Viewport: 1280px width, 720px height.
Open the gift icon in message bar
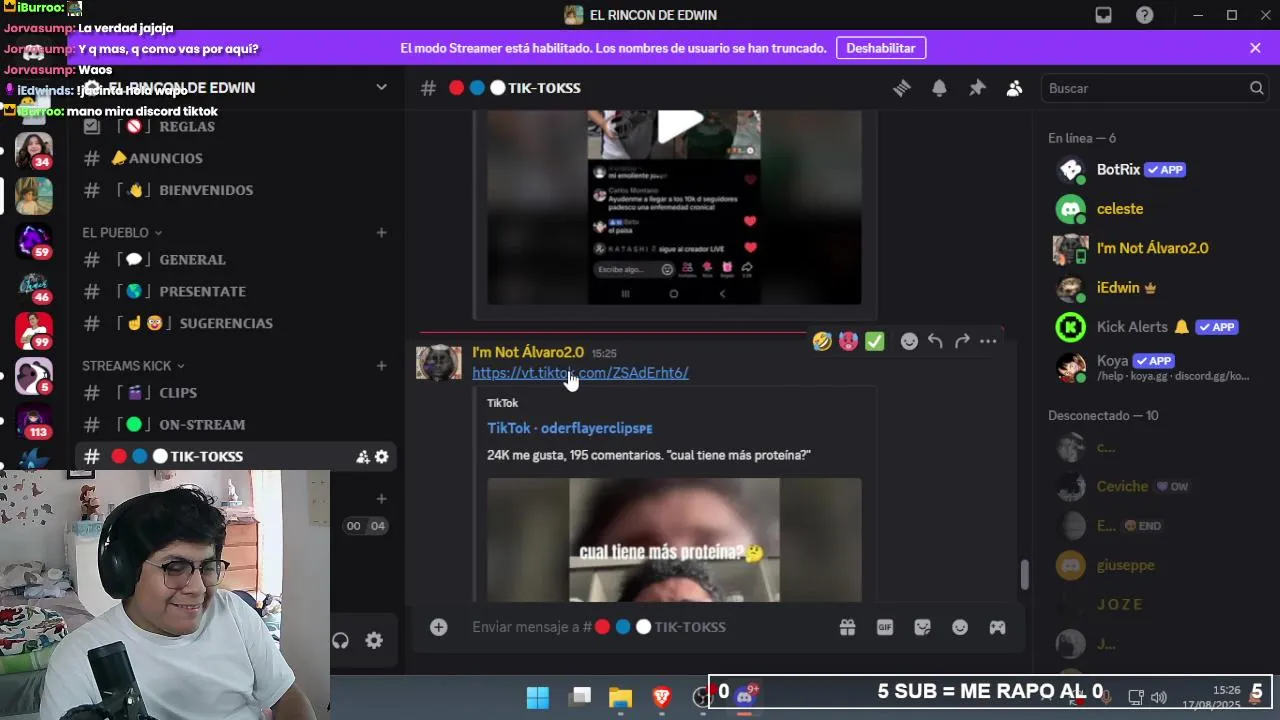847,627
